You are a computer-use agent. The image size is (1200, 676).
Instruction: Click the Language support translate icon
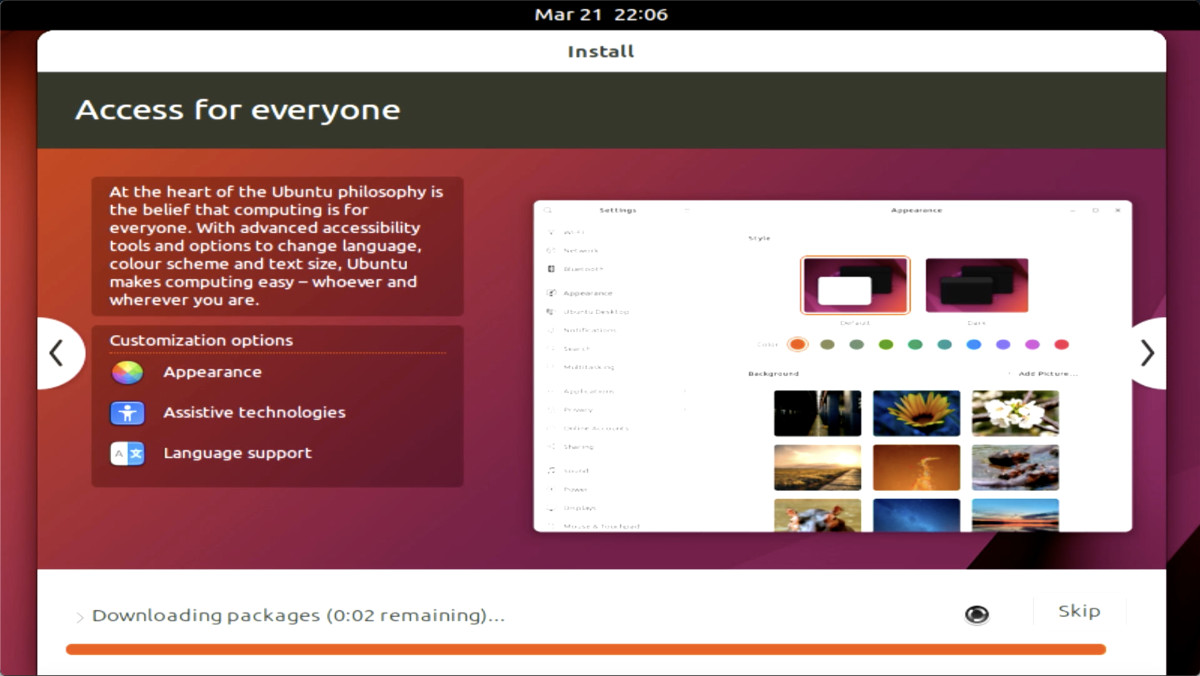[127, 453]
